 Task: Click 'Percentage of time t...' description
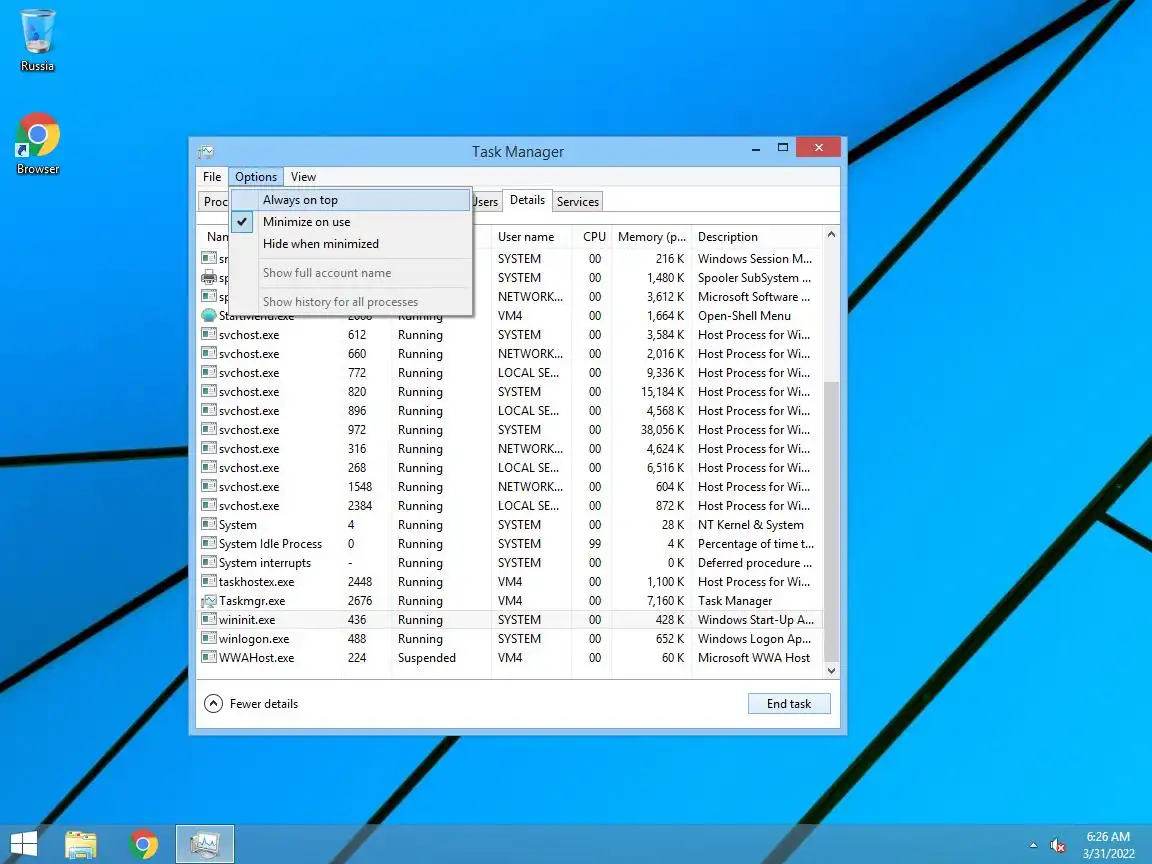[756, 544]
